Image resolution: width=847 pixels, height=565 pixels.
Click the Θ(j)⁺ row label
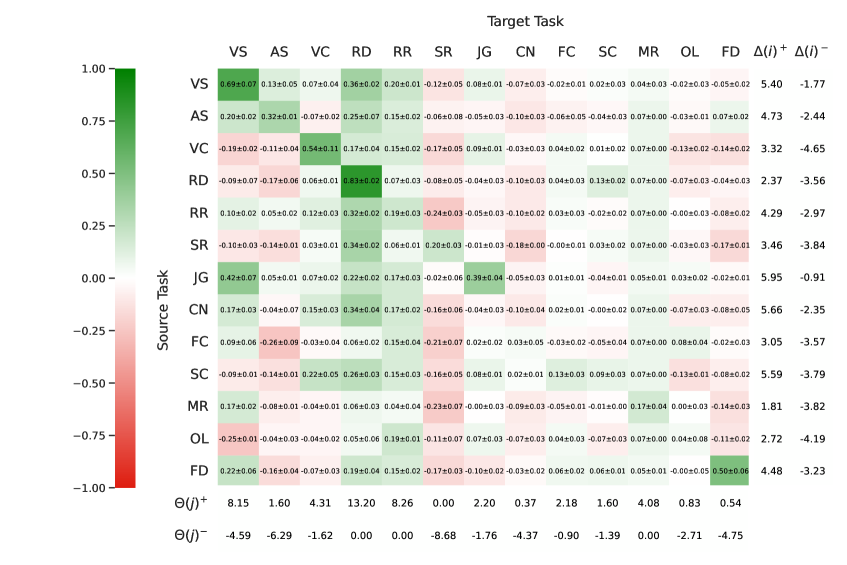point(190,505)
